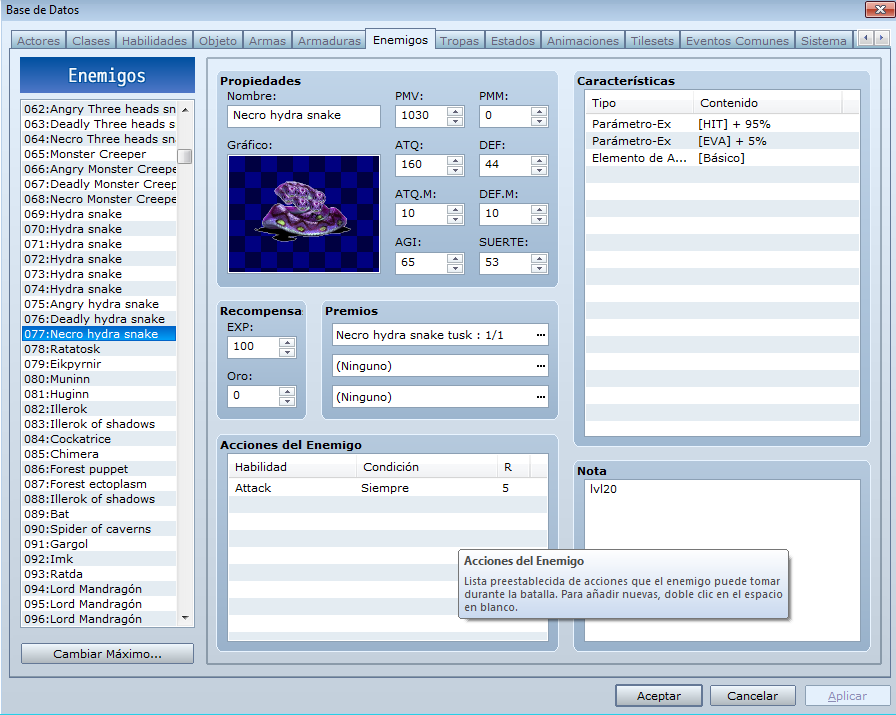Open the Tropas tab

pyautogui.click(x=459, y=41)
